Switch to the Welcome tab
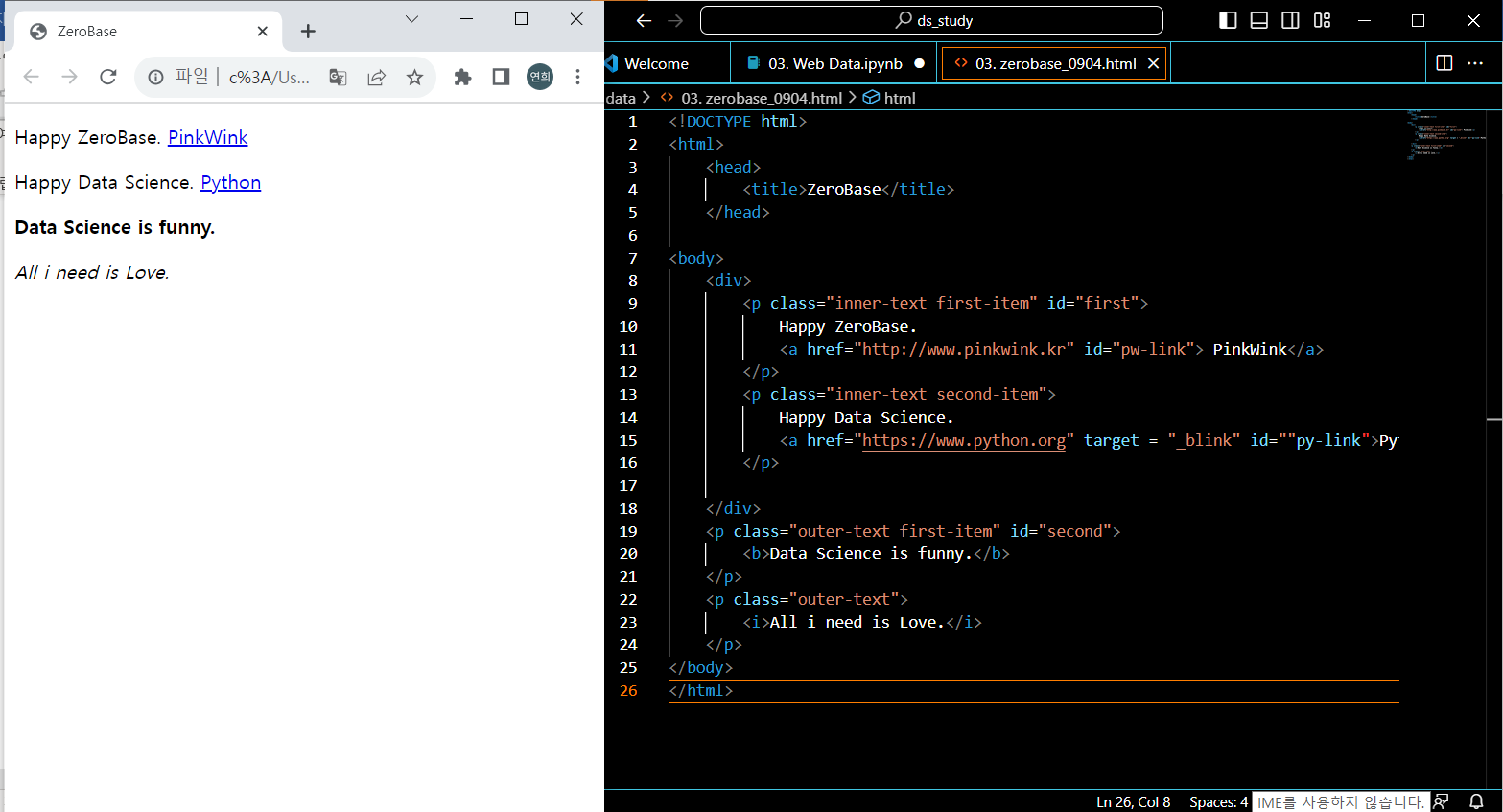This screenshot has height=812, width=1503. pyautogui.click(x=656, y=63)
